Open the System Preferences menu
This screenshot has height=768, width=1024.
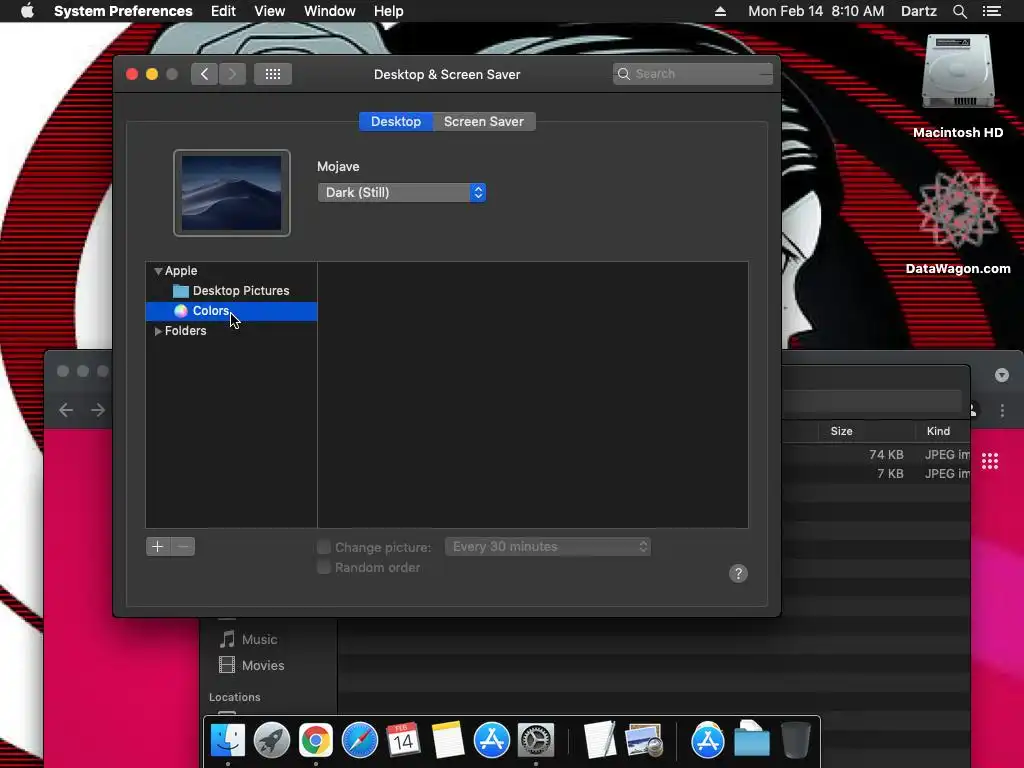point(123,11)
